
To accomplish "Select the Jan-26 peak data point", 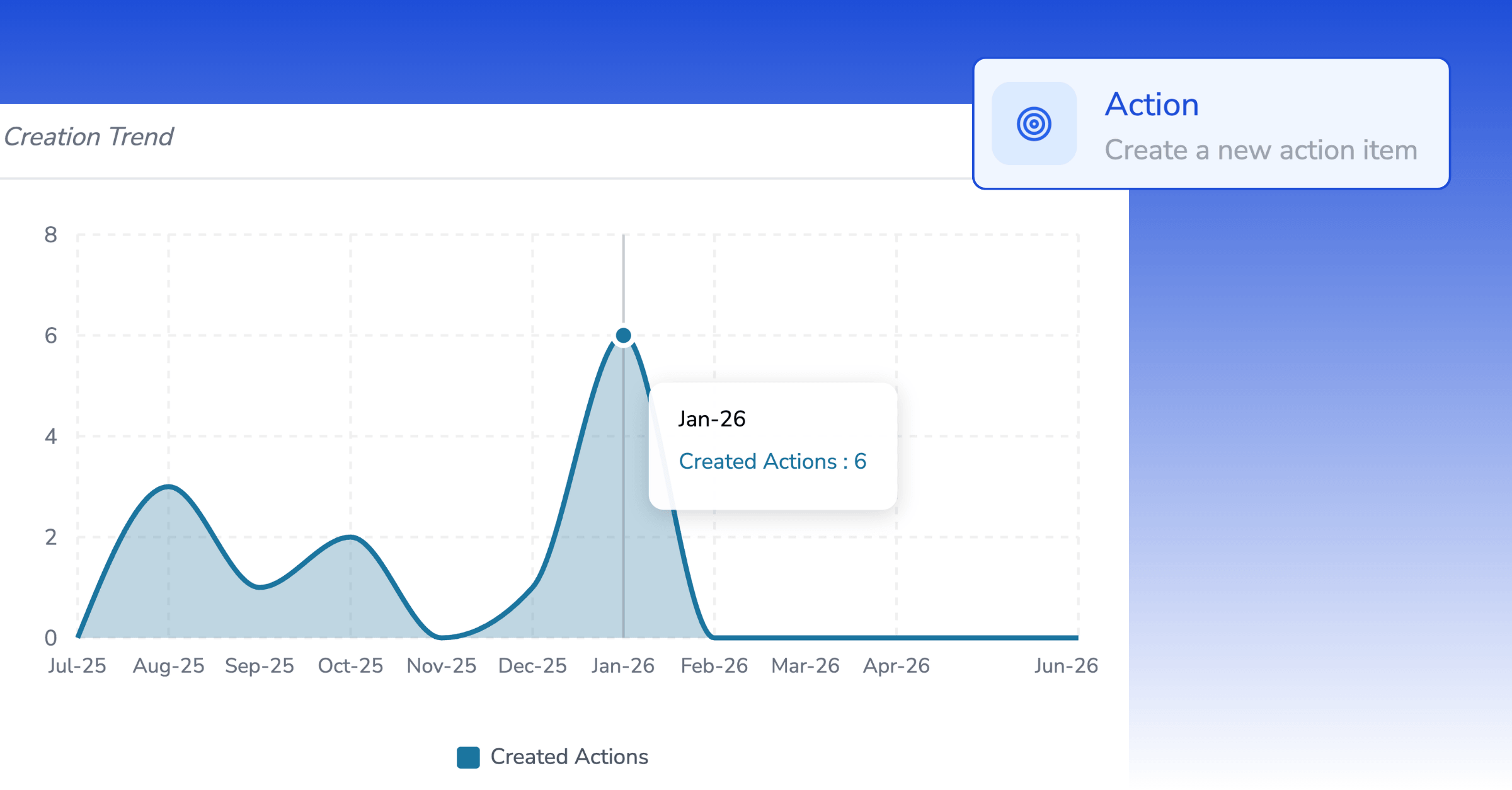I will point(623,335).
